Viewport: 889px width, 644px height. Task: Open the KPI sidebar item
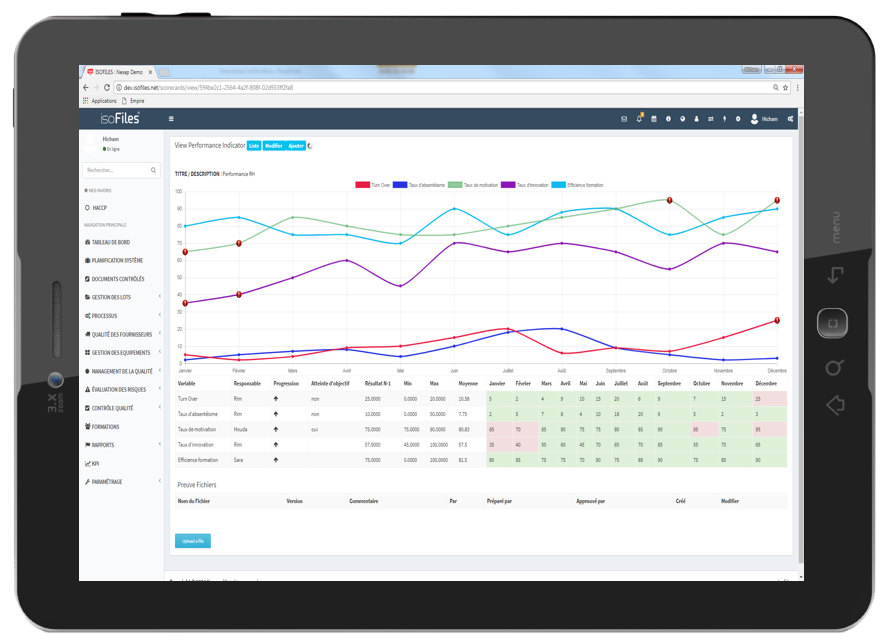92,464
